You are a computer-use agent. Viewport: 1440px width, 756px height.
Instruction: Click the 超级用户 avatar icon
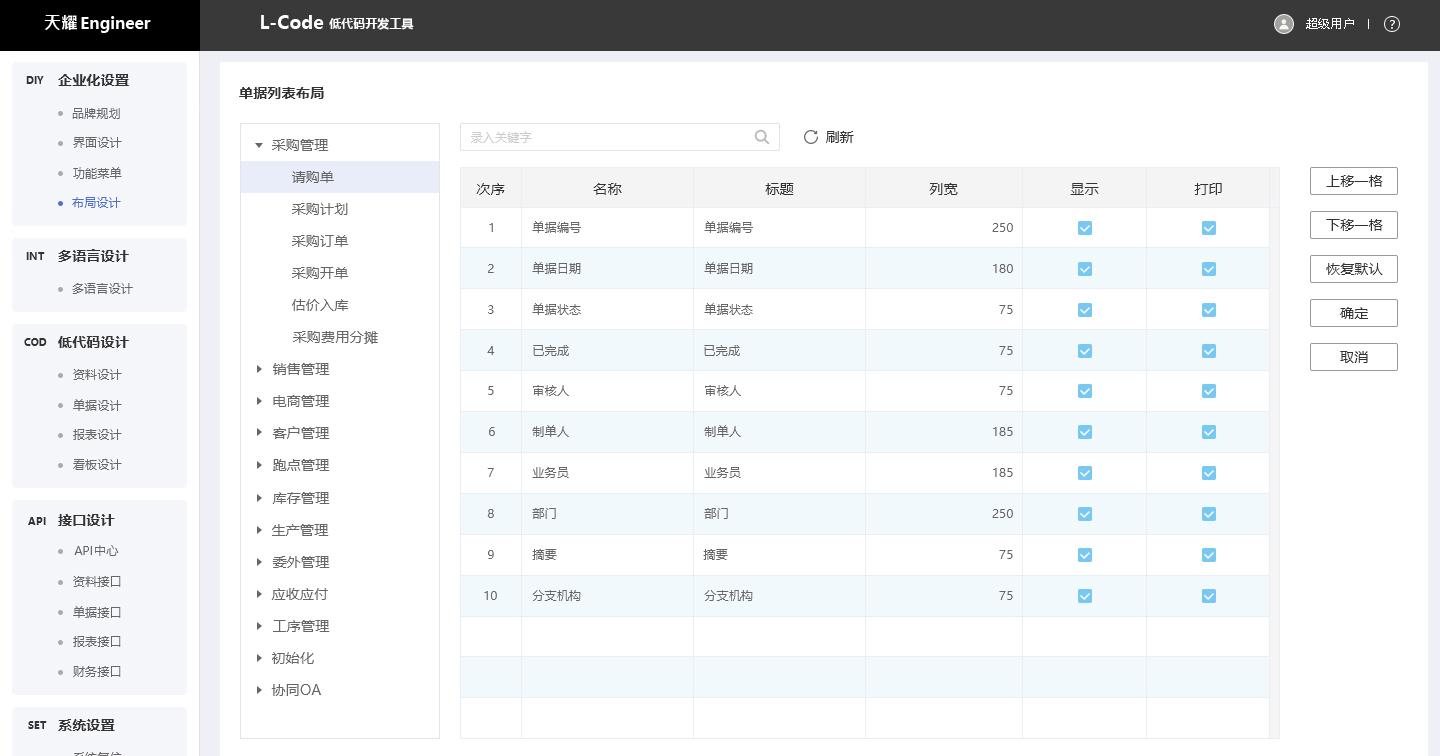point(1284,24)
